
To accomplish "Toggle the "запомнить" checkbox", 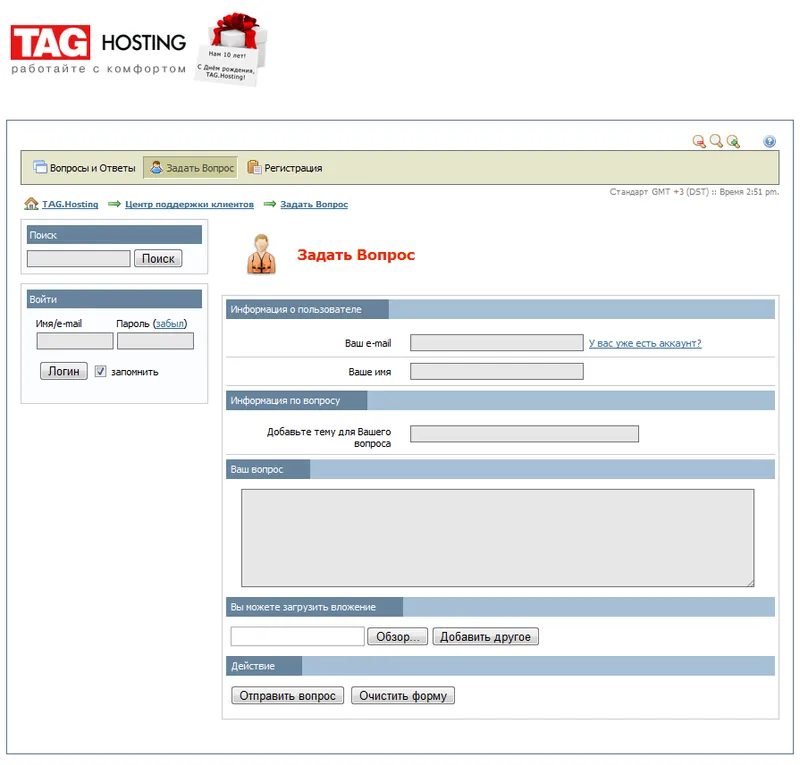I will 101,371.
